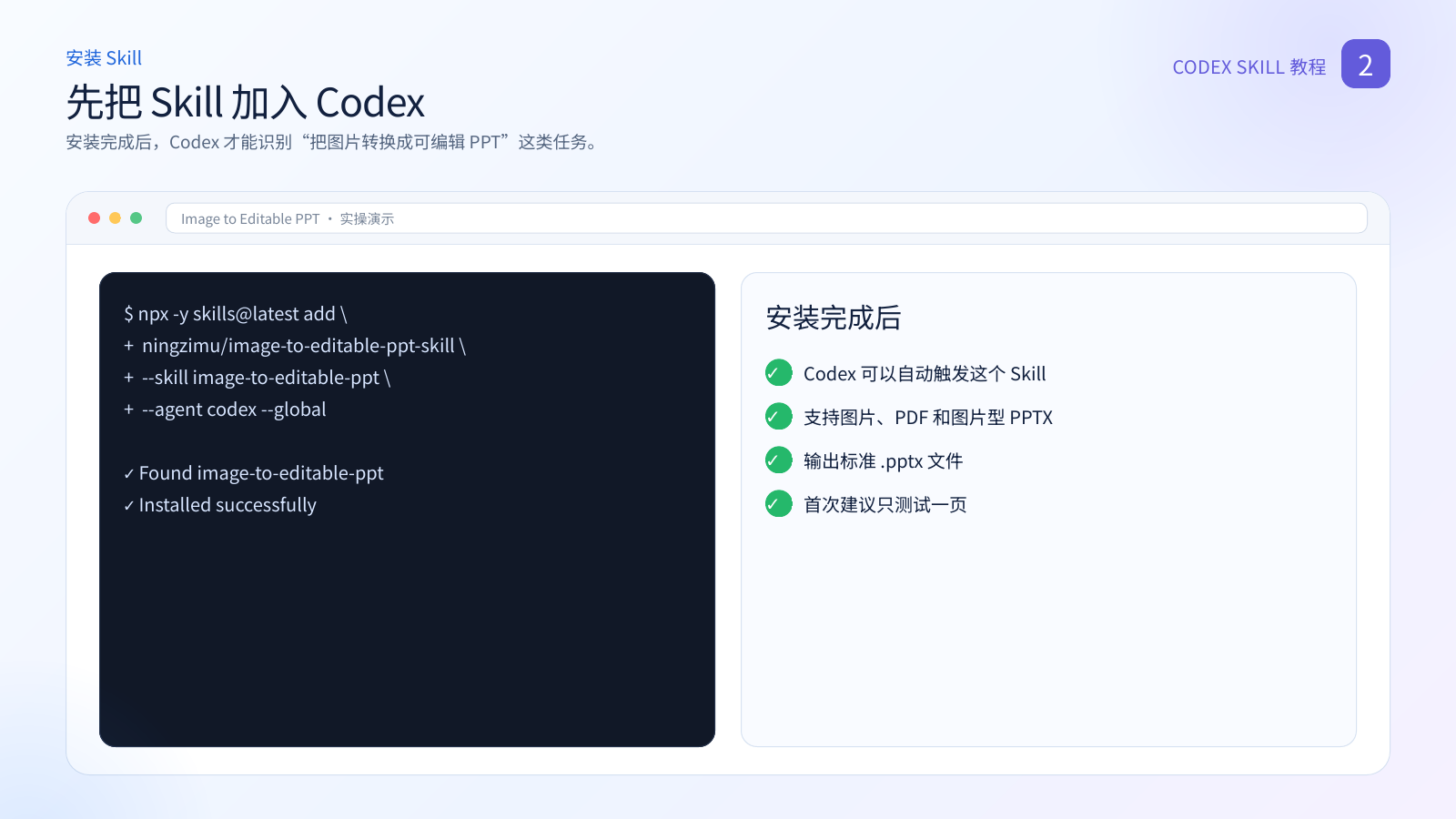Click the line "+ --agent codex --global"
The image size is (1456, 819).
pos(225,409)
